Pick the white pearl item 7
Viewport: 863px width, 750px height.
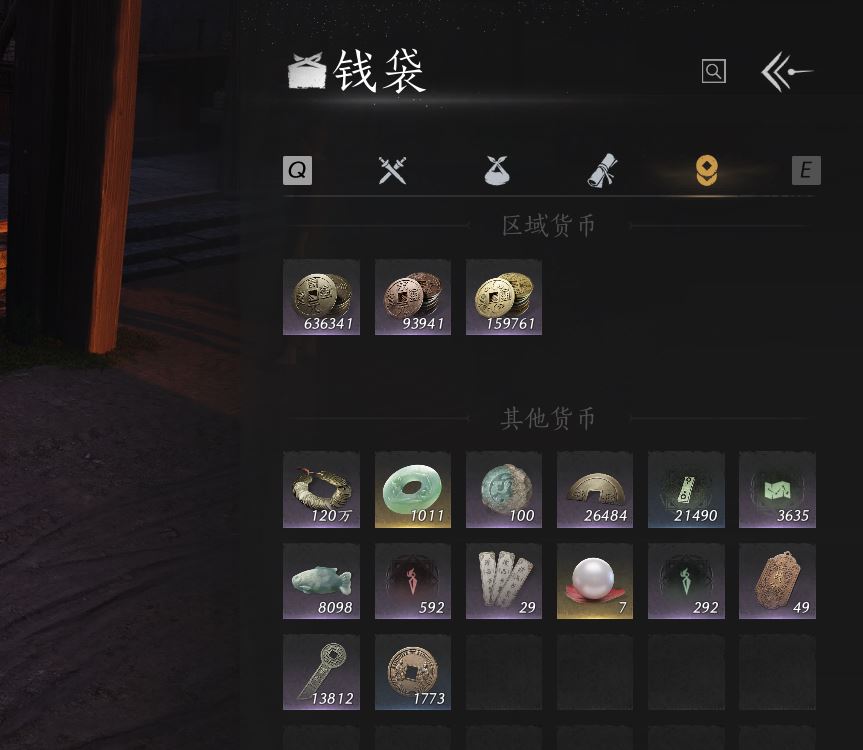(595, 581)
